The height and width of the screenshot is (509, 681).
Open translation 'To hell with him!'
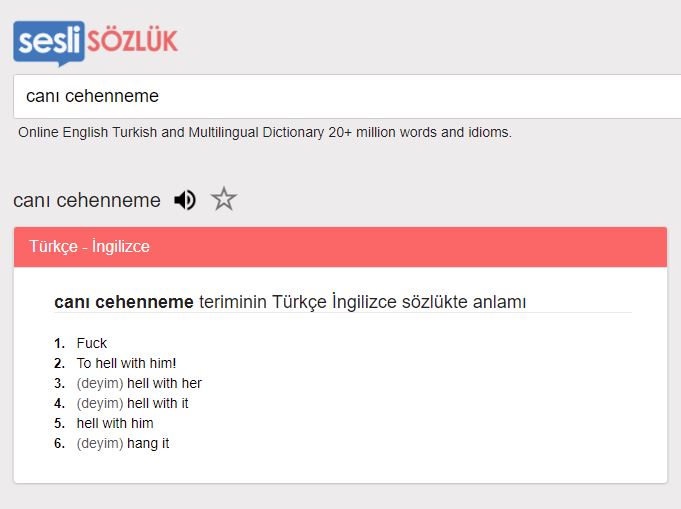(126, 363)
